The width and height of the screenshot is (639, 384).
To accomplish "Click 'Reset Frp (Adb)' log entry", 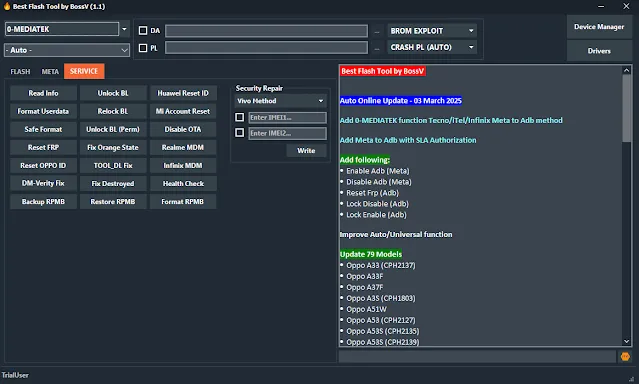I will coord(372,193).
